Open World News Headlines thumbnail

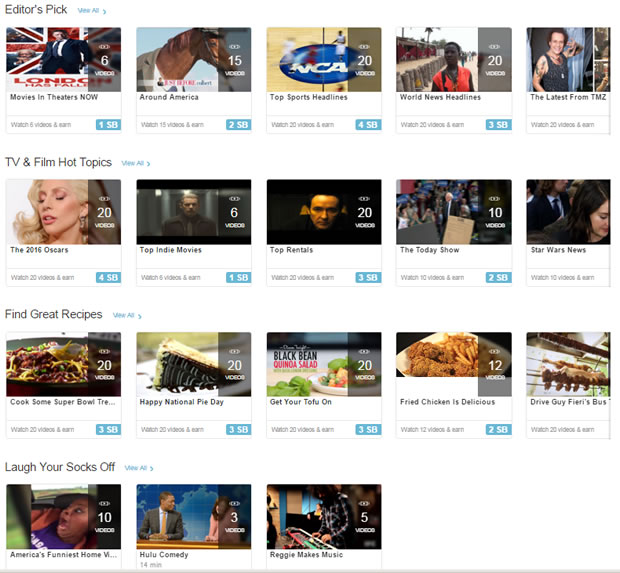point(454,59)
